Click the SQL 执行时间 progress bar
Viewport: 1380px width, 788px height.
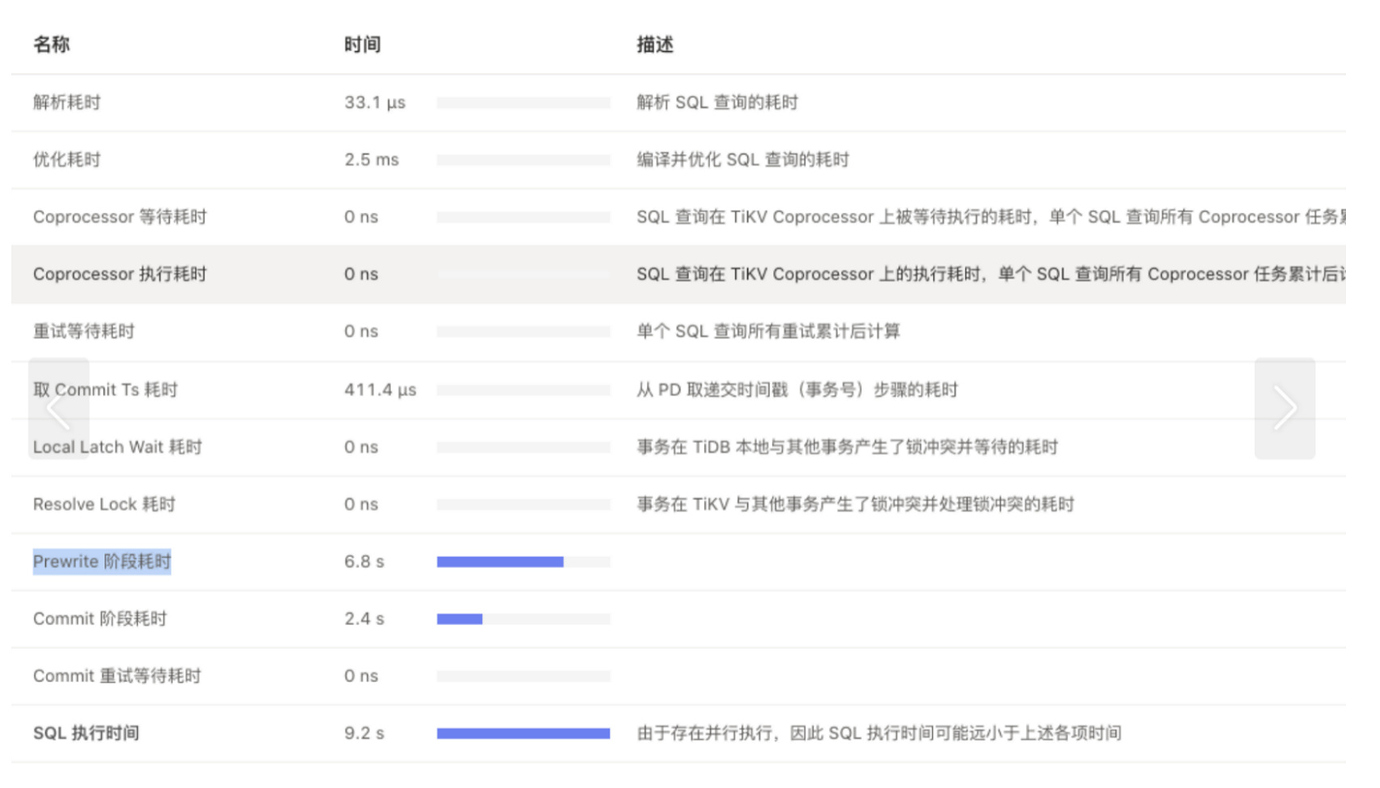tap(523, 733)
